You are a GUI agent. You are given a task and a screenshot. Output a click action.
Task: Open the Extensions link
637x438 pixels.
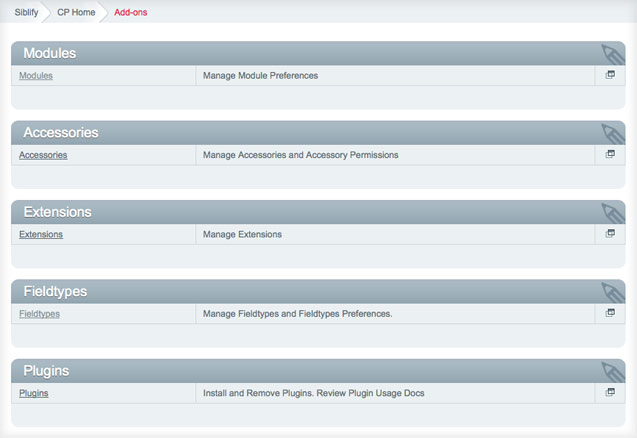[x=41, y=234]
